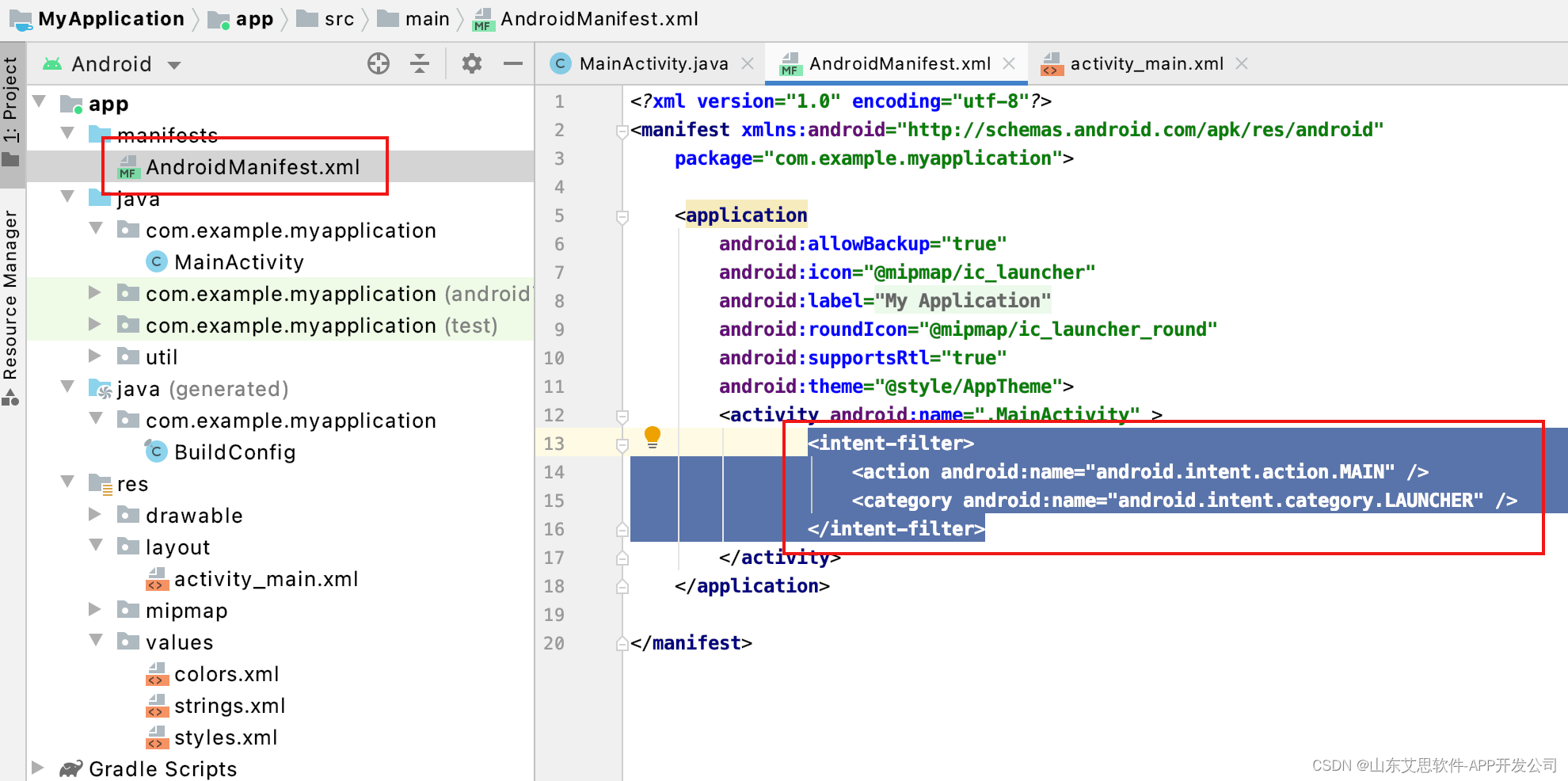
Task: Click the Android robot icon in view selector
Action: pos(52,63)
